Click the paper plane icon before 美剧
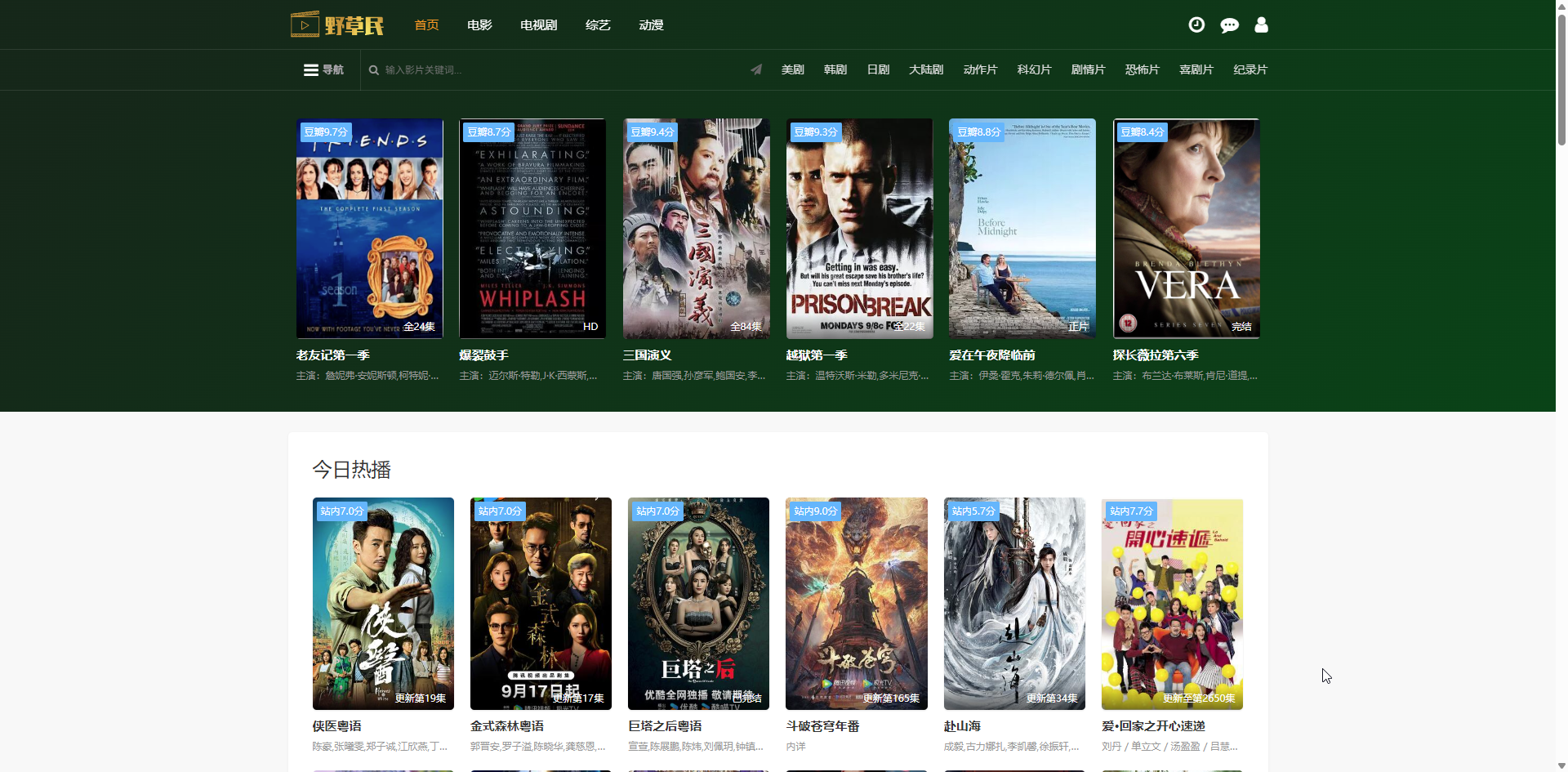This screenshot has height=772, width=1568. pos(756,69)
